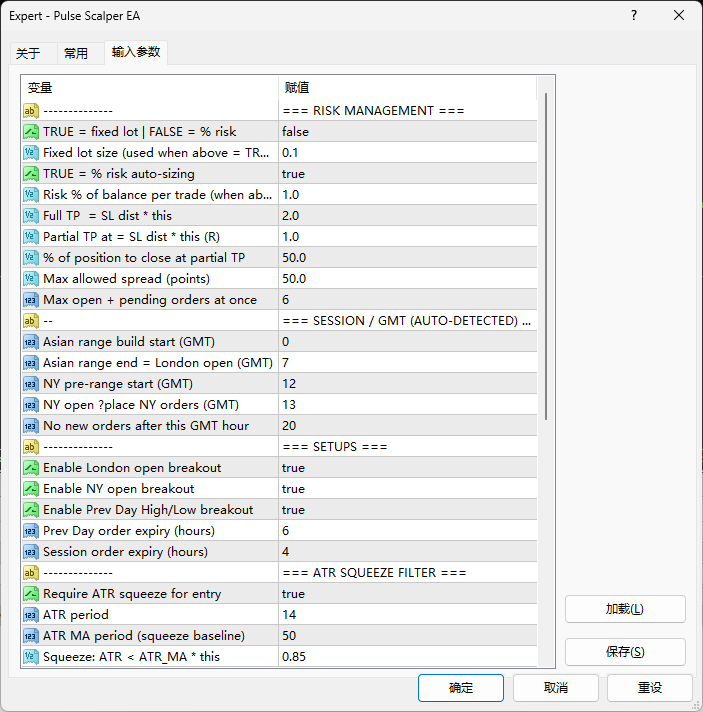The height and width of the screenshot is (712, 703).
Task: Click the icon next to Squeeze ATR multiplier
Action: (x=31, y=657)
